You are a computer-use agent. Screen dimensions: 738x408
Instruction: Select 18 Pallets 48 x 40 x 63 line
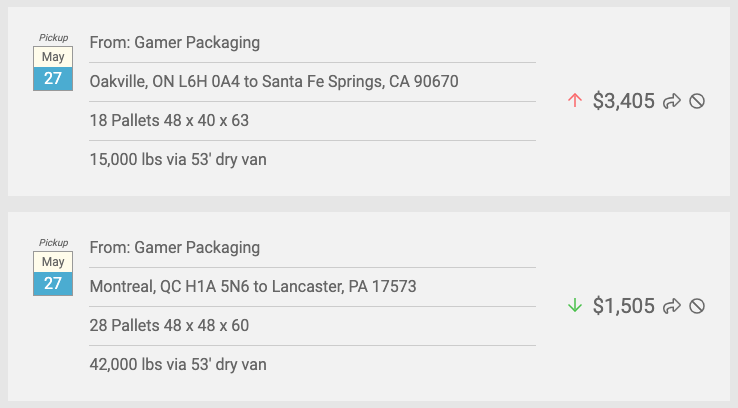pos(169,120)
